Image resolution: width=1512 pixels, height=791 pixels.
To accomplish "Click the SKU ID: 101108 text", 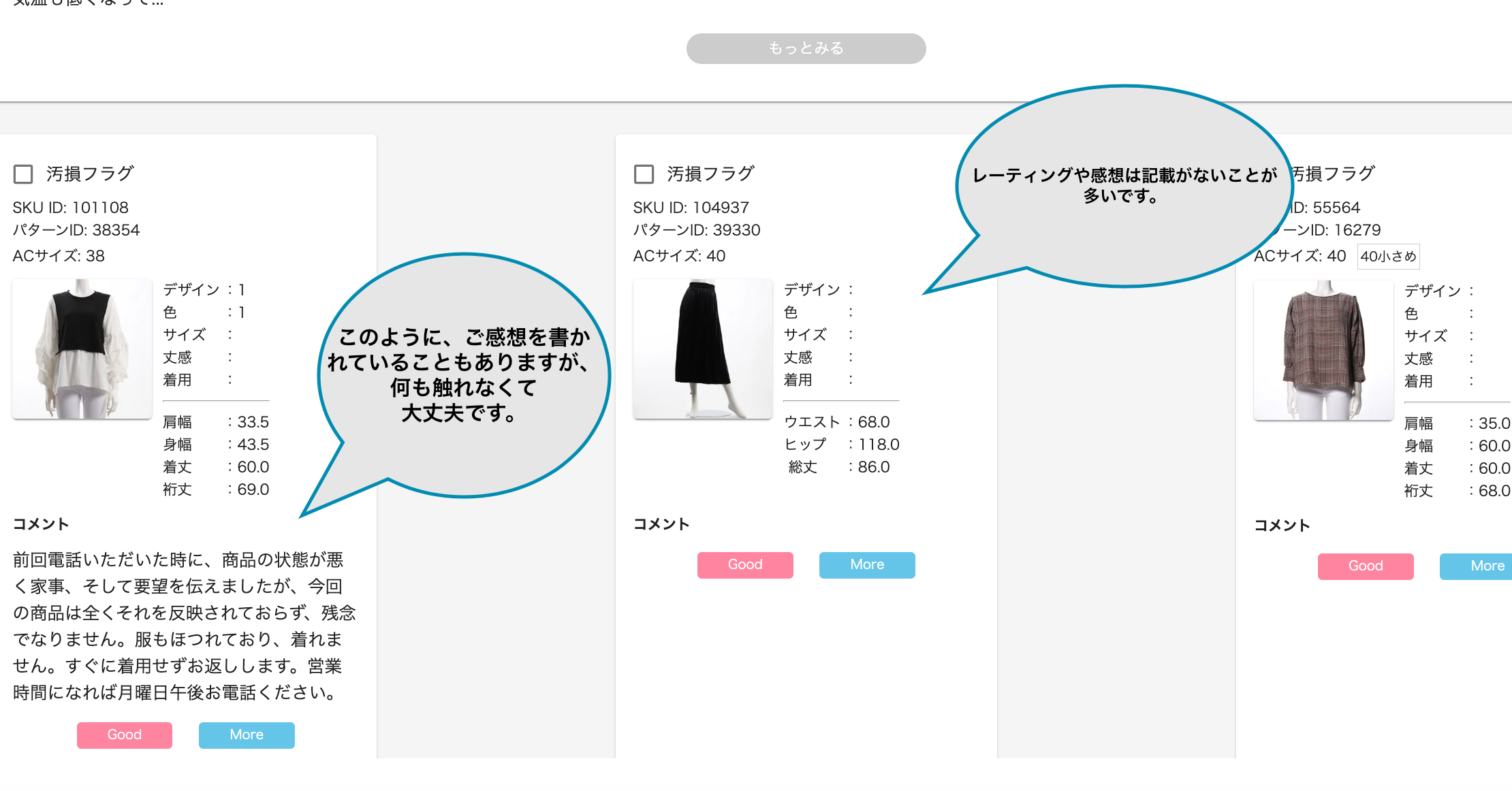I will (x=71, y=208).
